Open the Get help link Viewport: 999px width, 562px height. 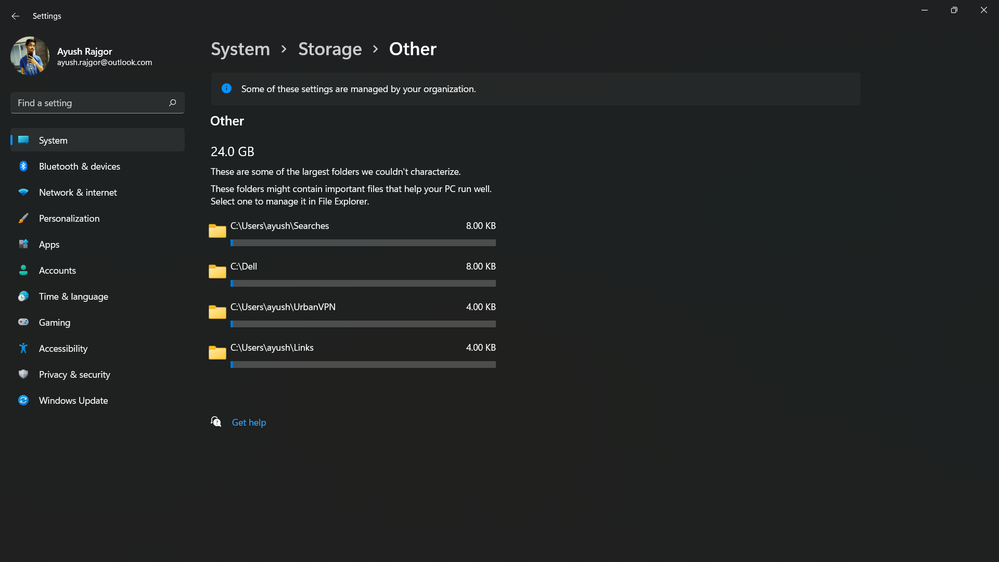[x=249, y=423]
